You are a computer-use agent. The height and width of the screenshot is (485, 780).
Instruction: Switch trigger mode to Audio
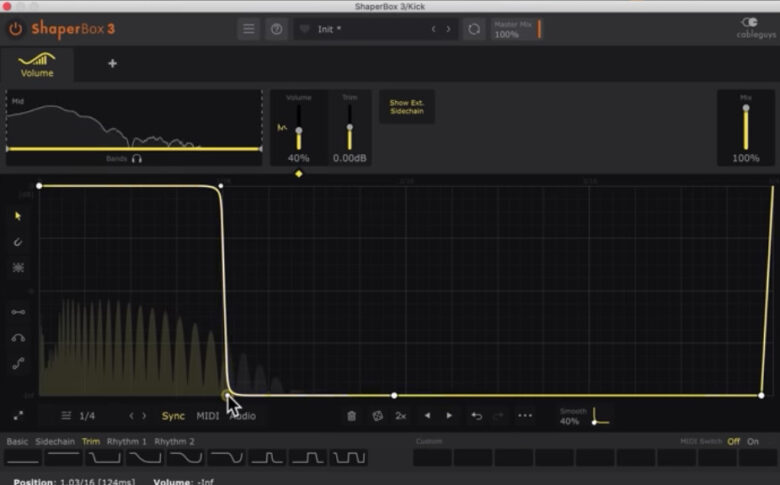243,416
